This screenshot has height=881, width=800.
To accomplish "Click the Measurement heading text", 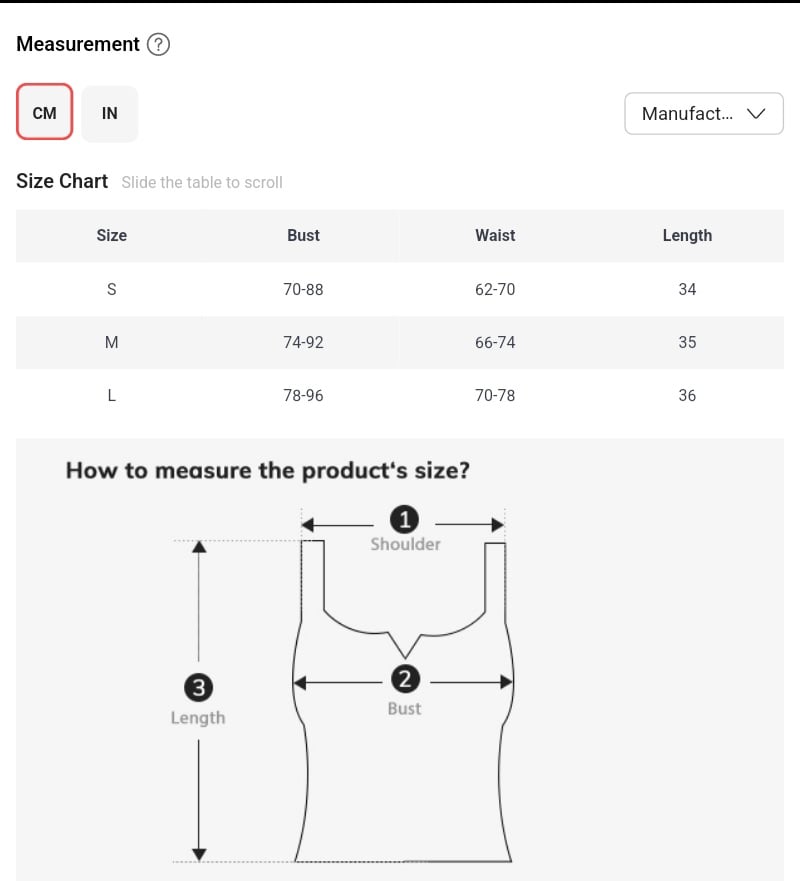I will click(78, 44).
